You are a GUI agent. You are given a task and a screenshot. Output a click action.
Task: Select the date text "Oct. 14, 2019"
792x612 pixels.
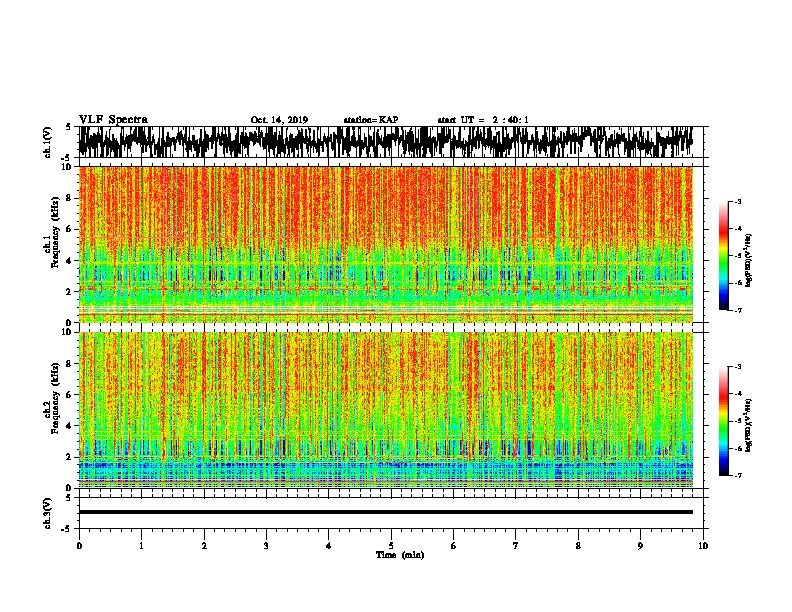tap(279, 120)
